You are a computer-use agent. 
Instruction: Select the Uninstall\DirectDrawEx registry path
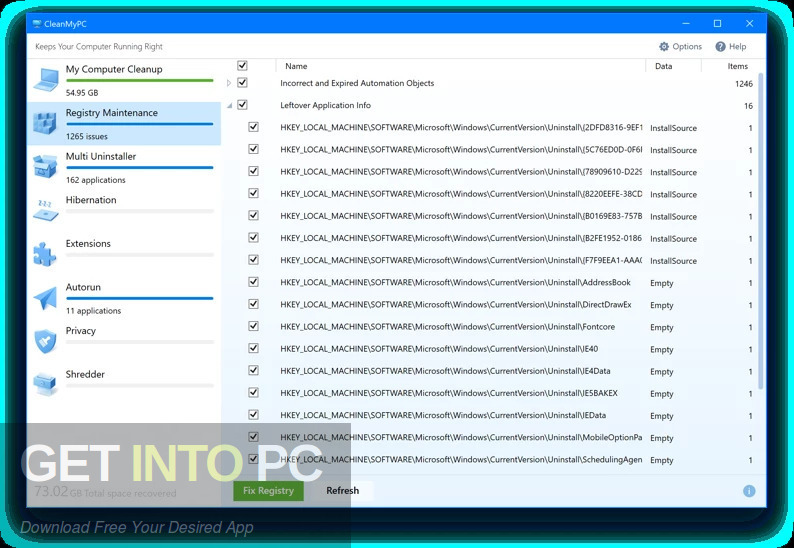coord(456,305)
